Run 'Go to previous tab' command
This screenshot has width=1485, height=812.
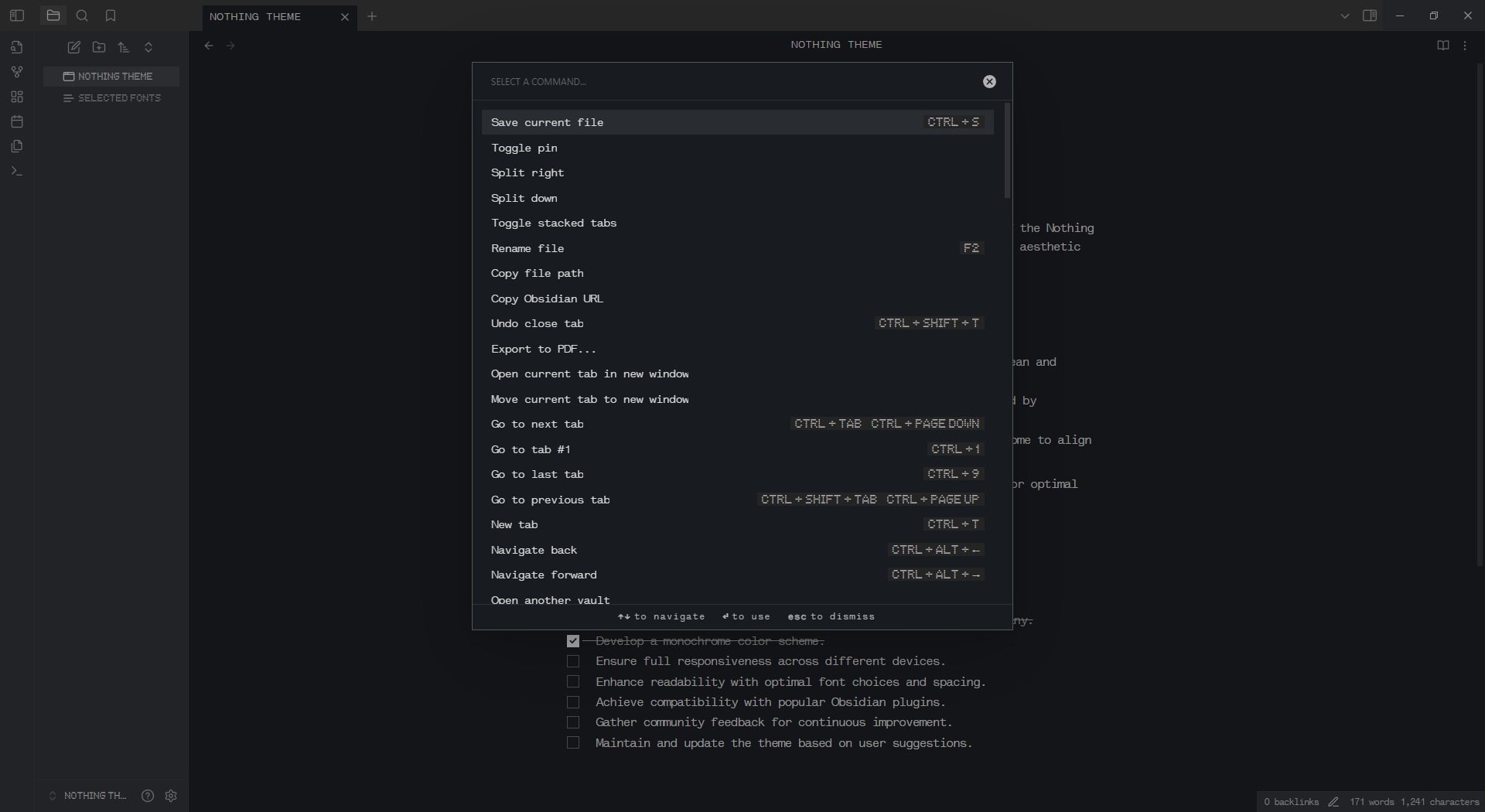point(738,500)
